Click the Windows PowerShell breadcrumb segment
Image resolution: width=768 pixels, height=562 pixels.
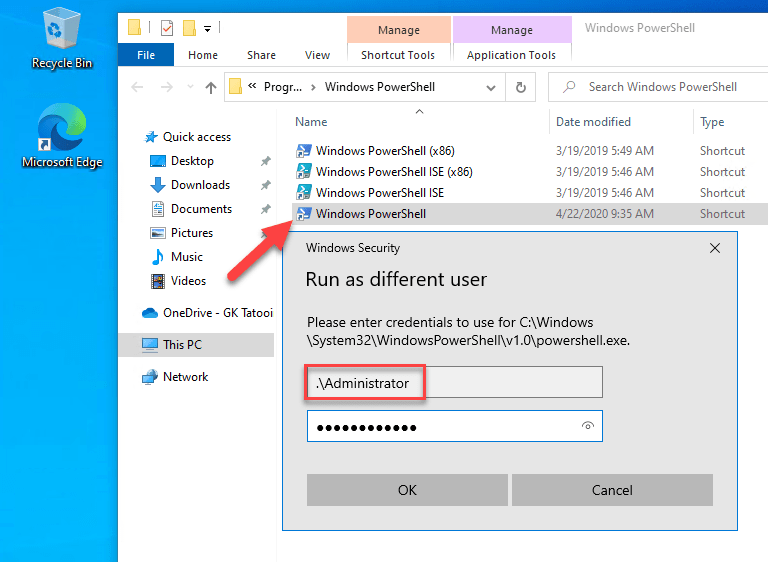click(380, 87)
